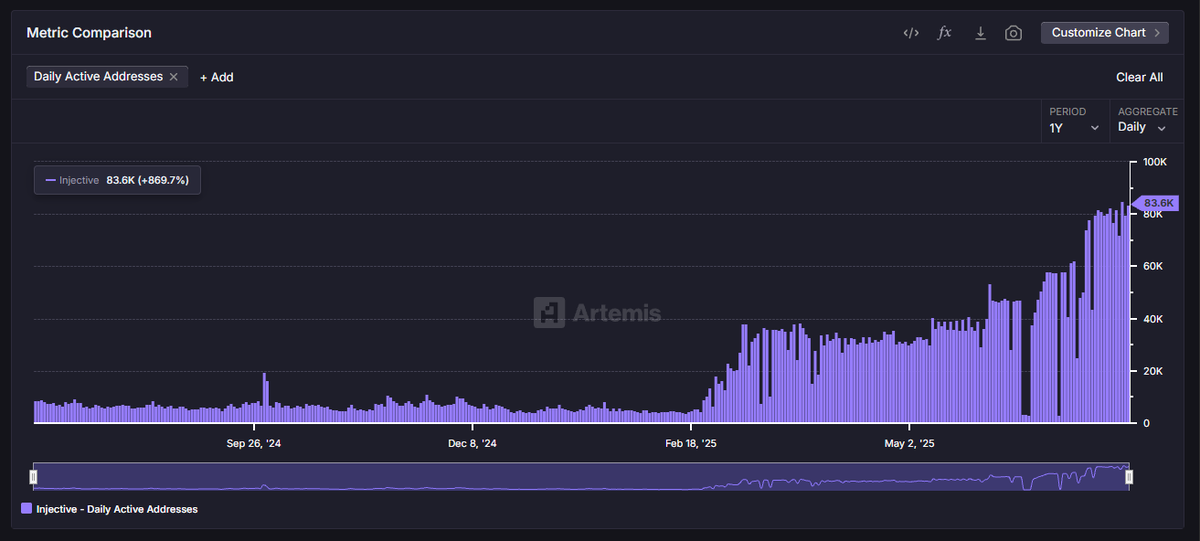Screen dimensions: 1200x541
Task: Open the fx formula editor
Action: pyautogui.click(x=944, y=33)
